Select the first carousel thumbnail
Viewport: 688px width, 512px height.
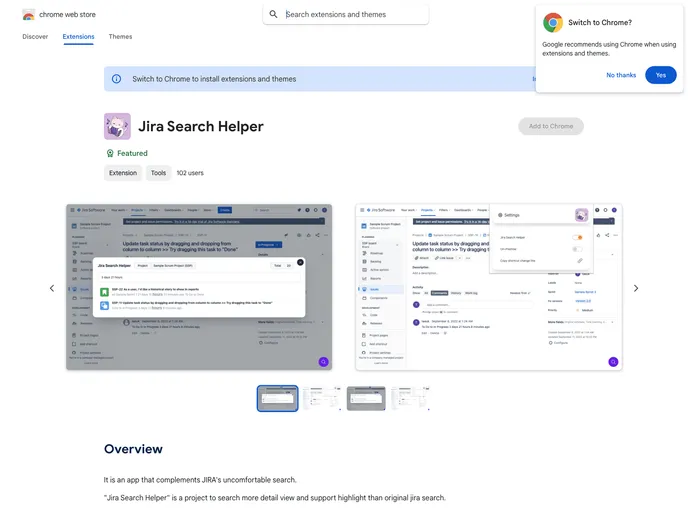(277, 398)
